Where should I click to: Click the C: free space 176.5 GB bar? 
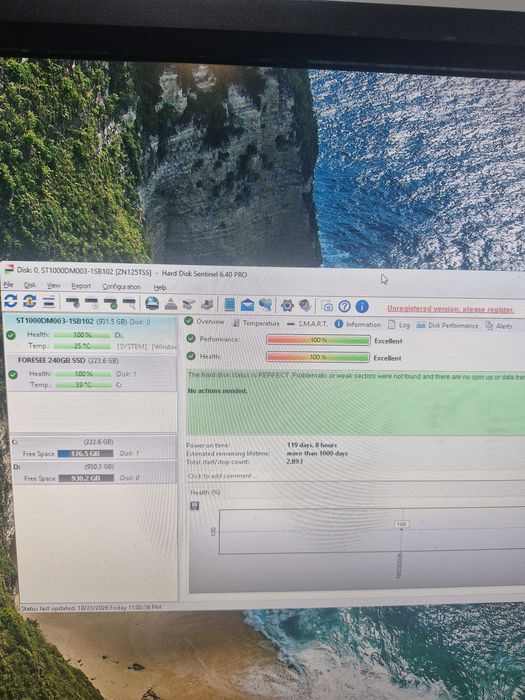pos(85,454)
